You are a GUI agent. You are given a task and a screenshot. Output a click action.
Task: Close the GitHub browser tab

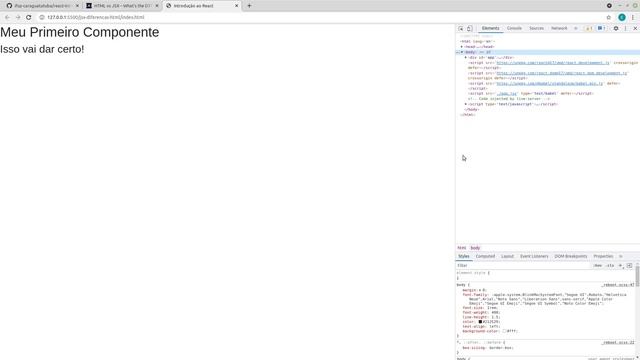[77, 6]
